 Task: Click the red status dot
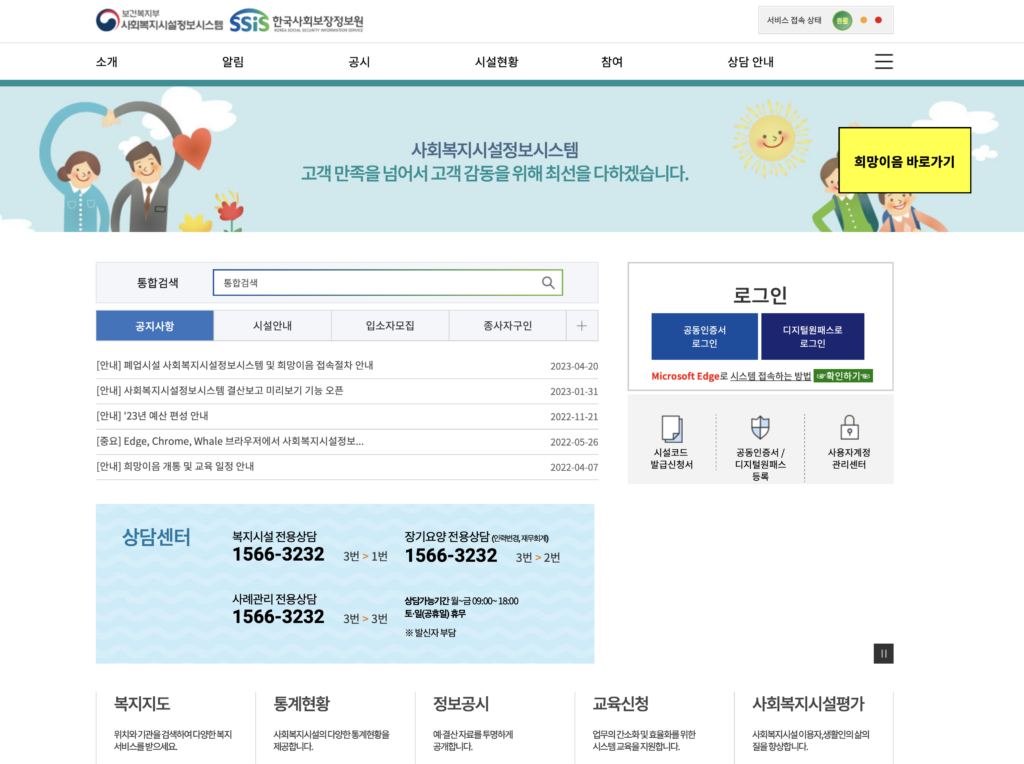[878, 19]
